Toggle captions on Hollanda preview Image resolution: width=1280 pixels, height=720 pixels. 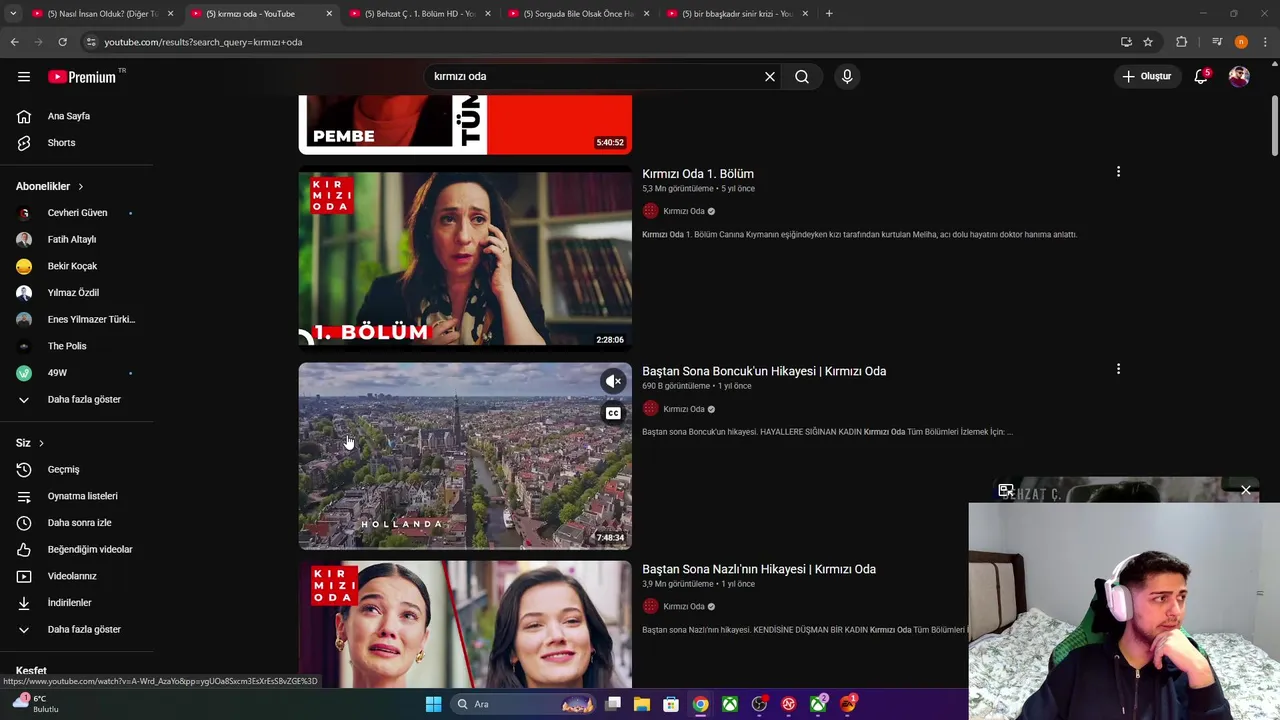coord(613,413)
